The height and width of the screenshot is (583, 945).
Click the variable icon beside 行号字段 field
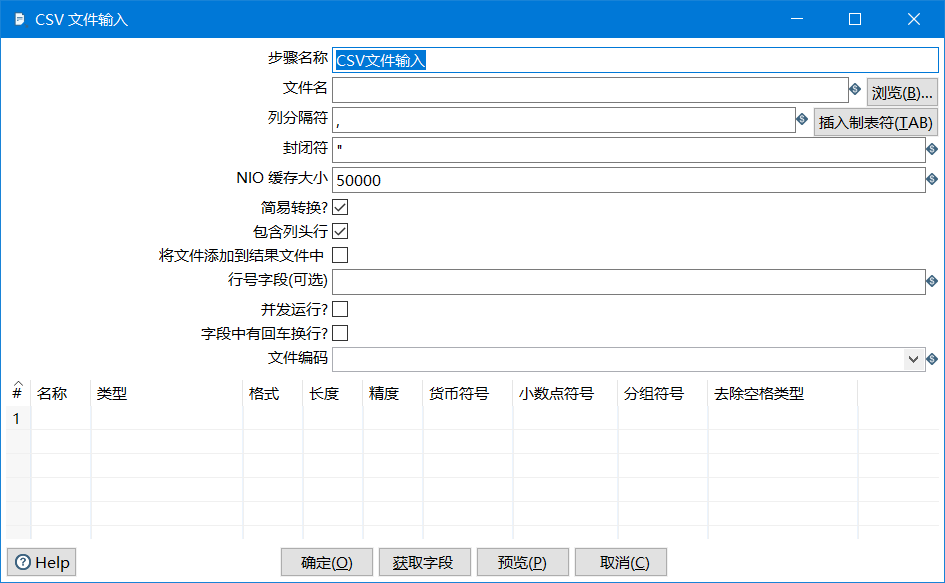(932, 281)
